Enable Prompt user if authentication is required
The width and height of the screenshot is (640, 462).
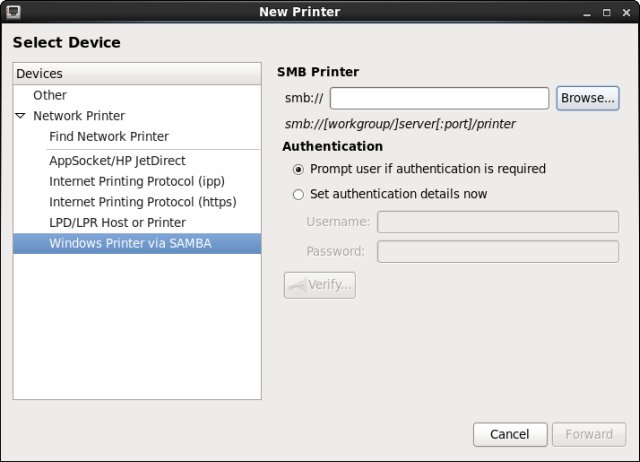tap(298, 169)
